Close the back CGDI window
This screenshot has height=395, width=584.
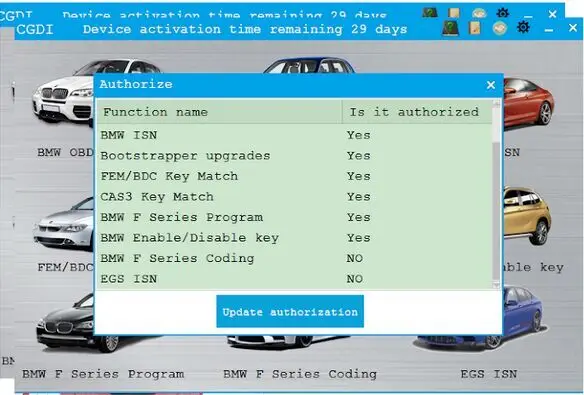tap(552, 14)
